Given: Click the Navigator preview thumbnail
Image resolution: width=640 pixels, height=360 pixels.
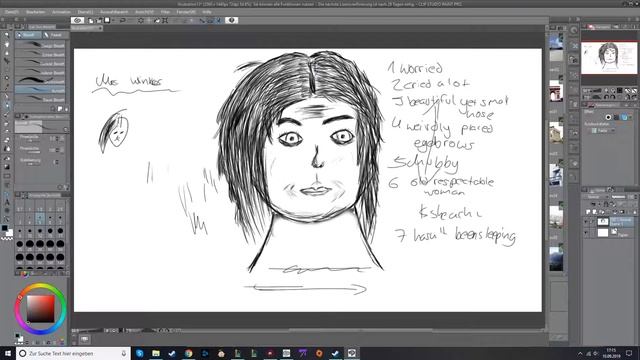Looking at the screenshot, I should pyautogui.click(x=609, y=58).
